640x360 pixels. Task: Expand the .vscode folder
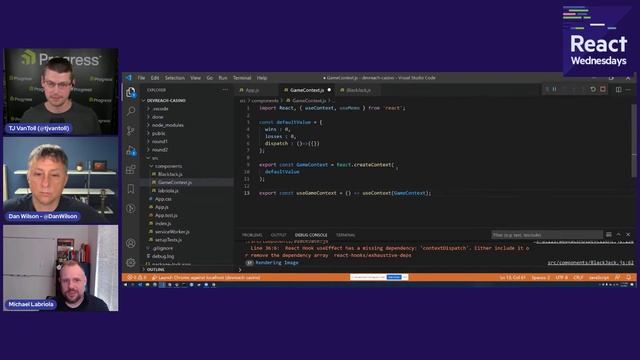186,109
